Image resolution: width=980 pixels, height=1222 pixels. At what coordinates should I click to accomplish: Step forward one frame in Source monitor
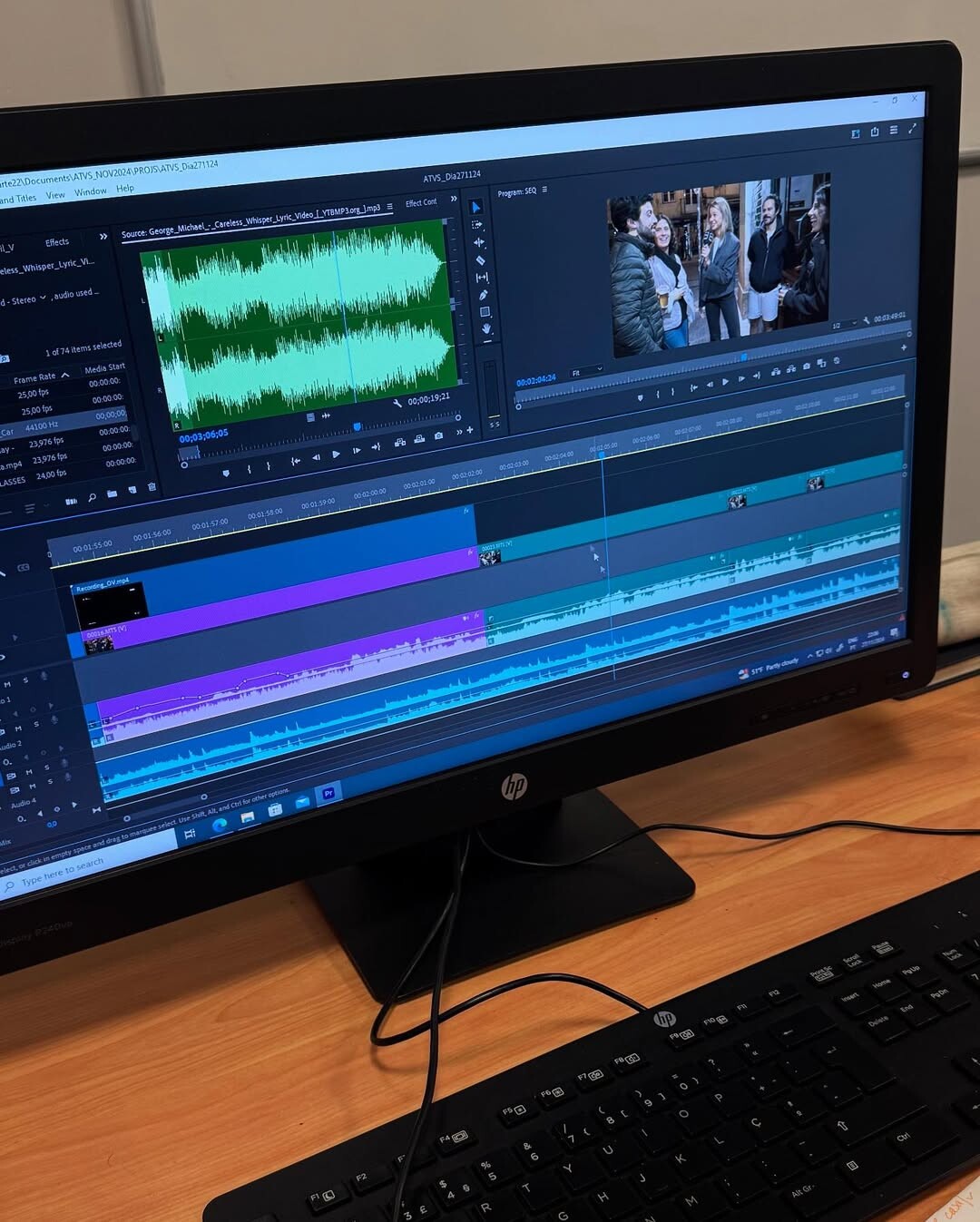click(x=357, y=451)
